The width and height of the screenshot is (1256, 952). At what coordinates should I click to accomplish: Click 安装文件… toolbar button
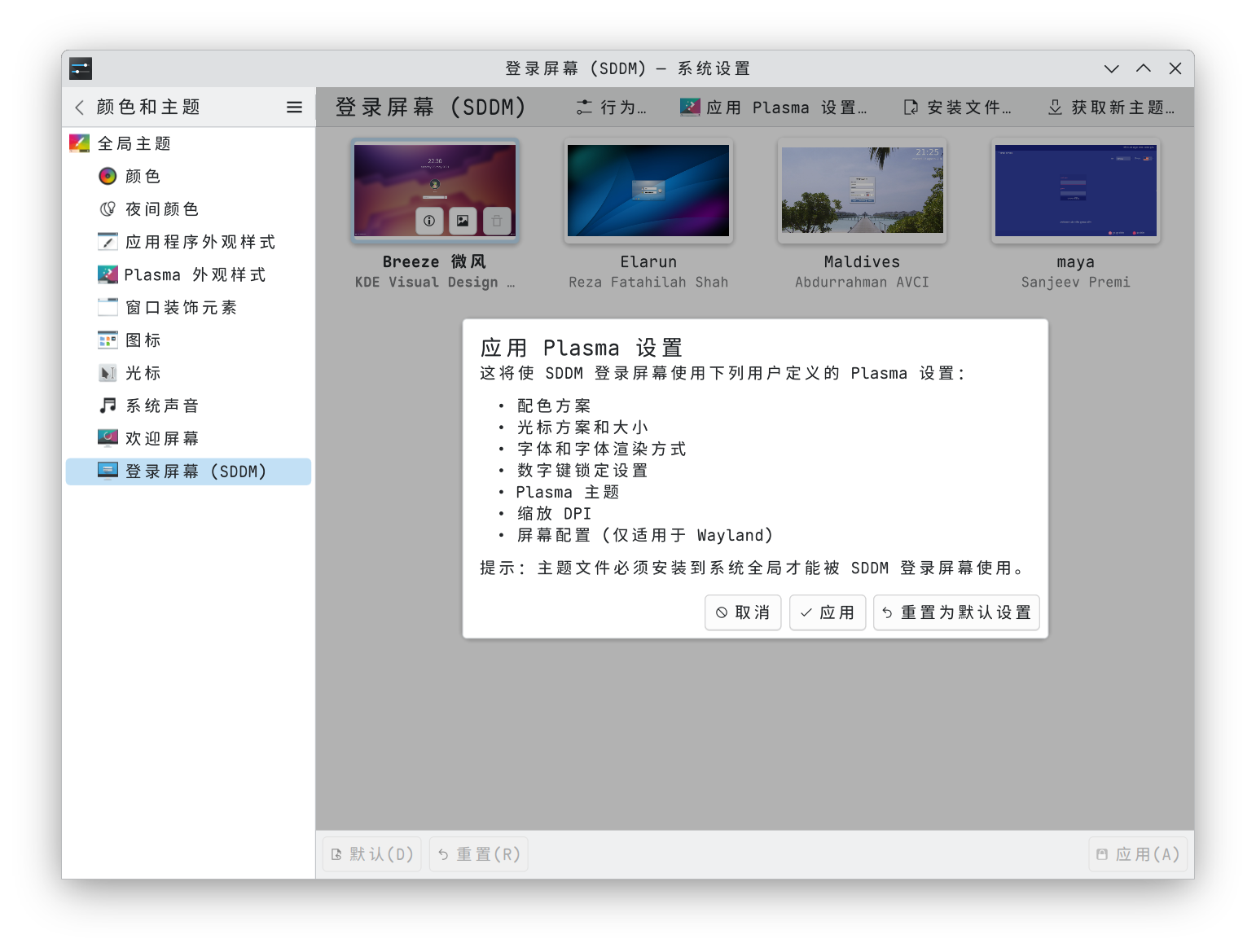(958, 107)
